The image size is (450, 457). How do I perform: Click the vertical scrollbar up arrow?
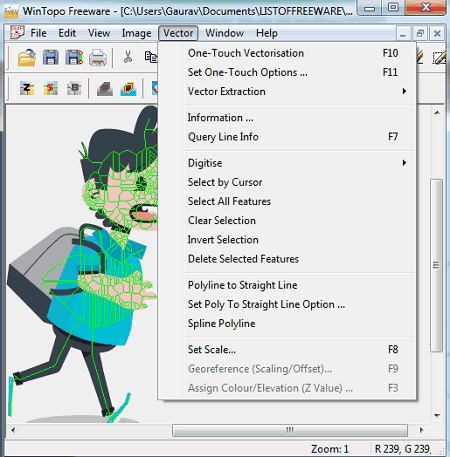tap(437, 113)
